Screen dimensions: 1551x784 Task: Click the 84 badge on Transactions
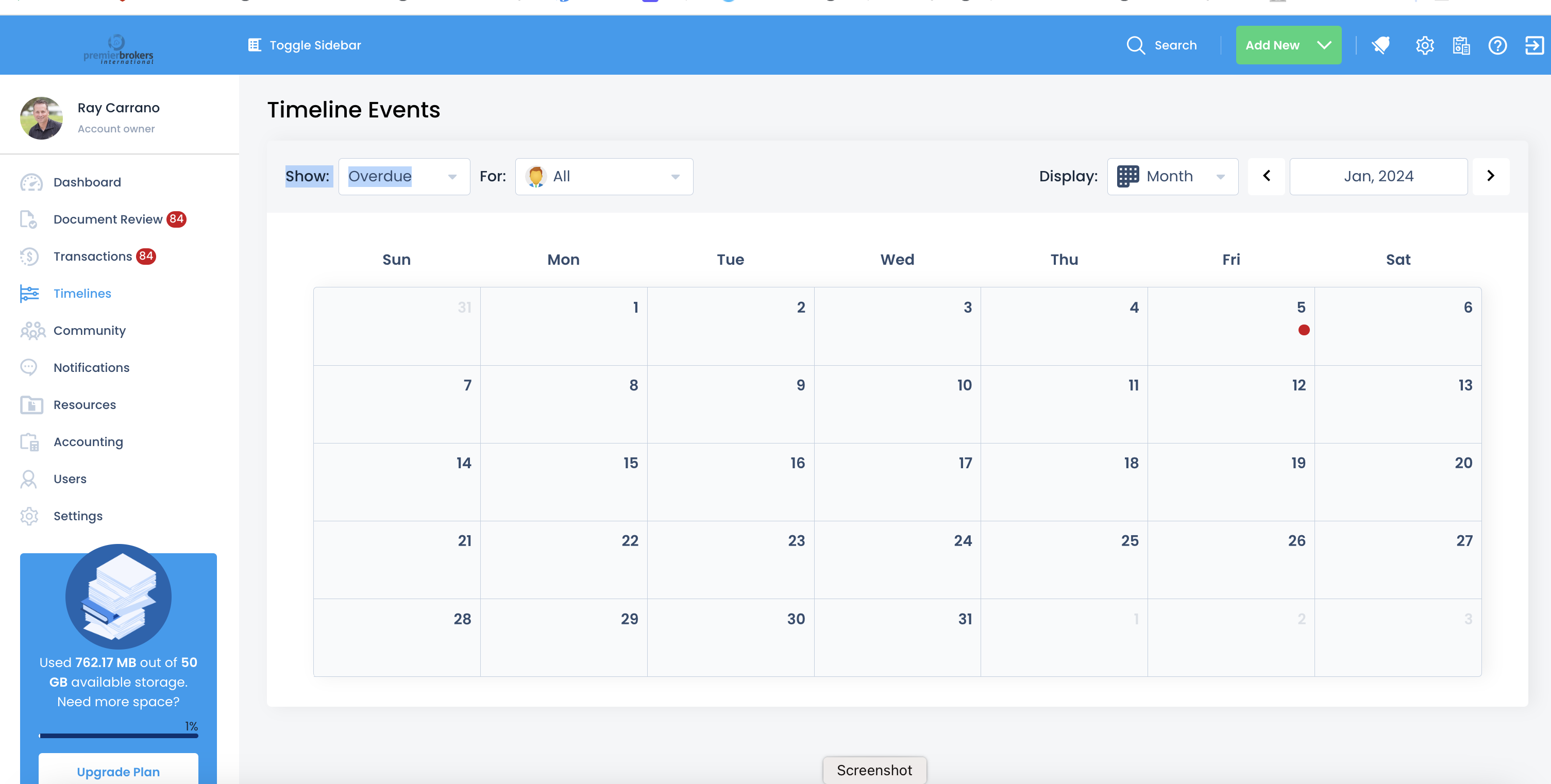pyautogui.click(x=146, y=255)
